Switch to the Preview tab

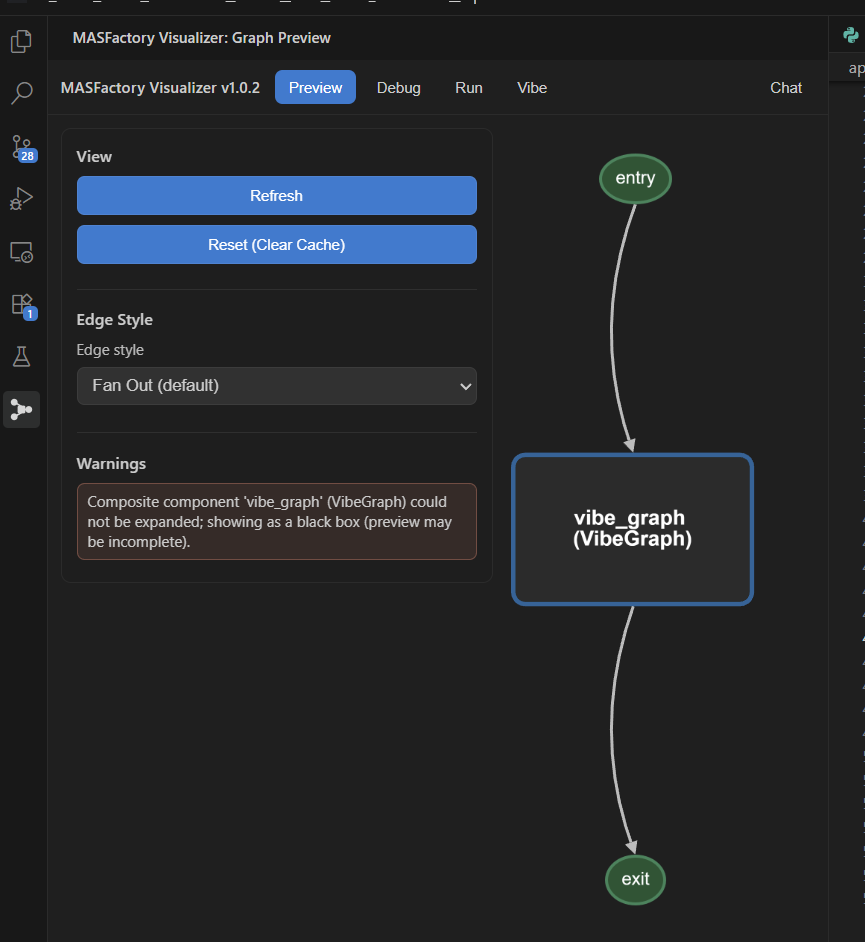click(315, 88)
